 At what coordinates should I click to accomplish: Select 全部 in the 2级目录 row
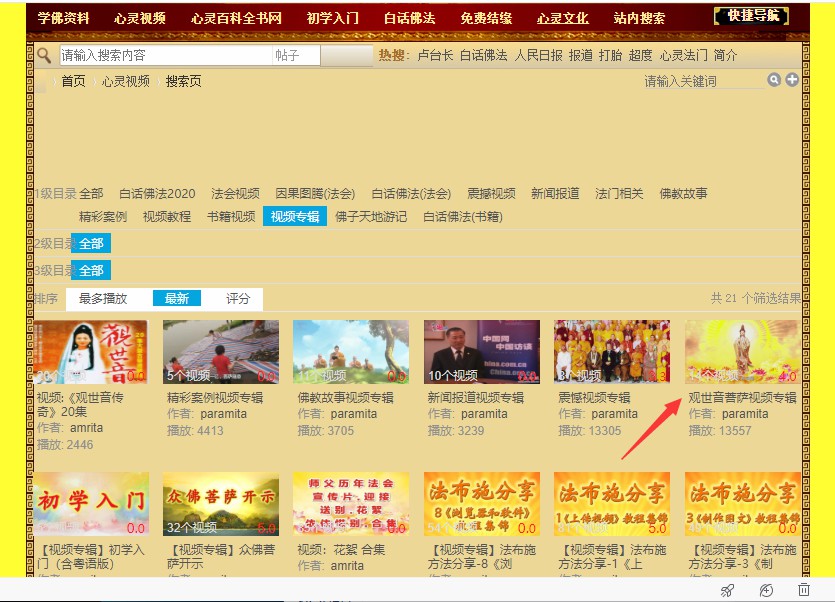[x=91, y=243]
